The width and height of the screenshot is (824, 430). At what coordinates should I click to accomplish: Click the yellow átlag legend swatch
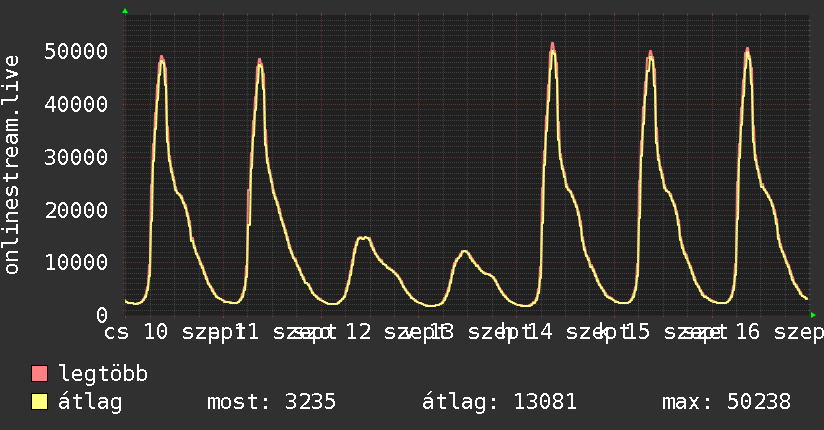click(39, 402)
